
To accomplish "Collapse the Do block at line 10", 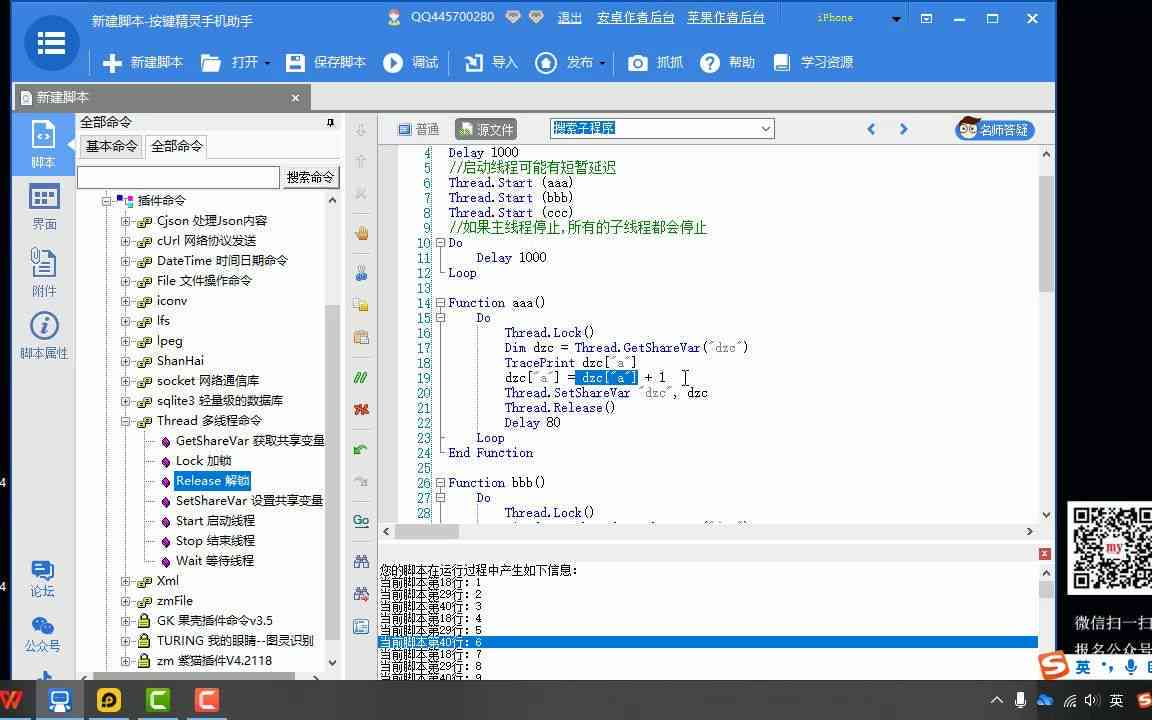I will [x=440, y=242].
